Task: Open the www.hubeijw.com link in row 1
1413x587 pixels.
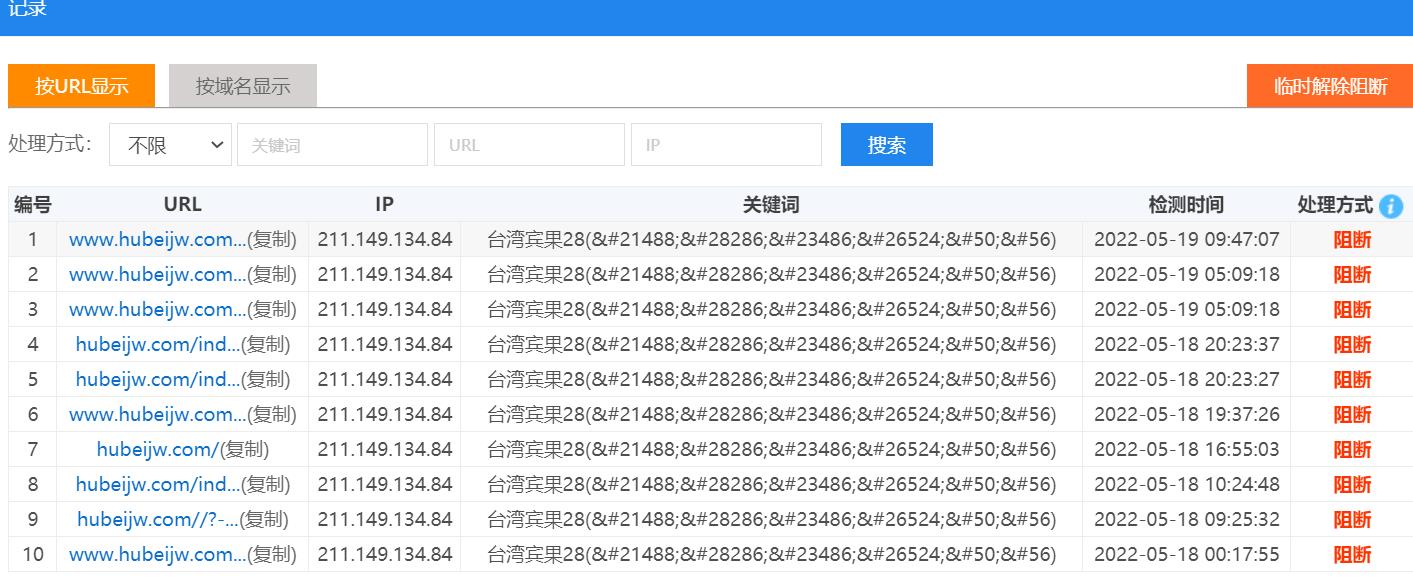Action: (155, 239)
